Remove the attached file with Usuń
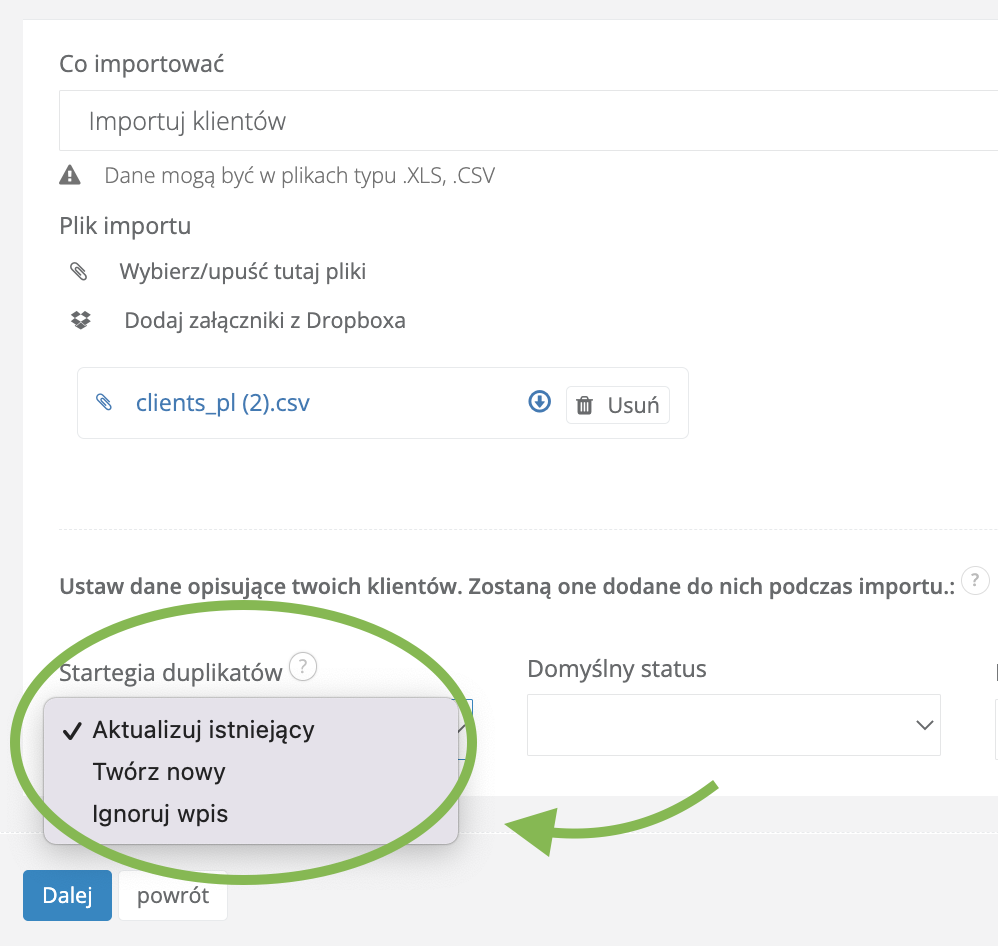This screenshot has height=946, width=998. click(618, 405)
